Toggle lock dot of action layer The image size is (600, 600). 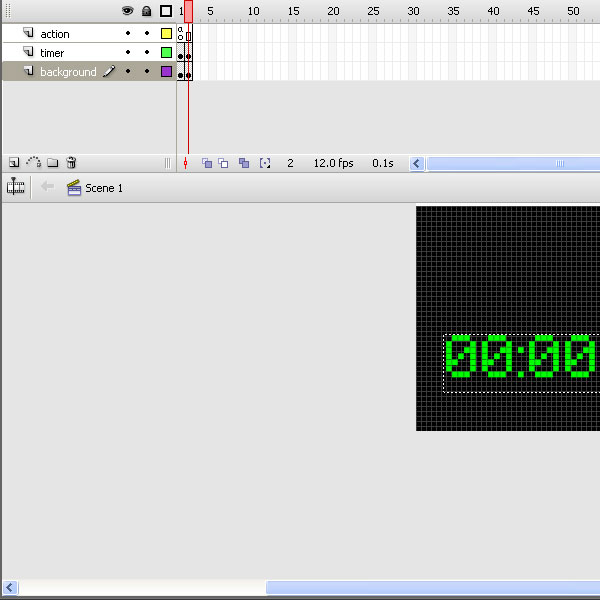pos(147,33)
